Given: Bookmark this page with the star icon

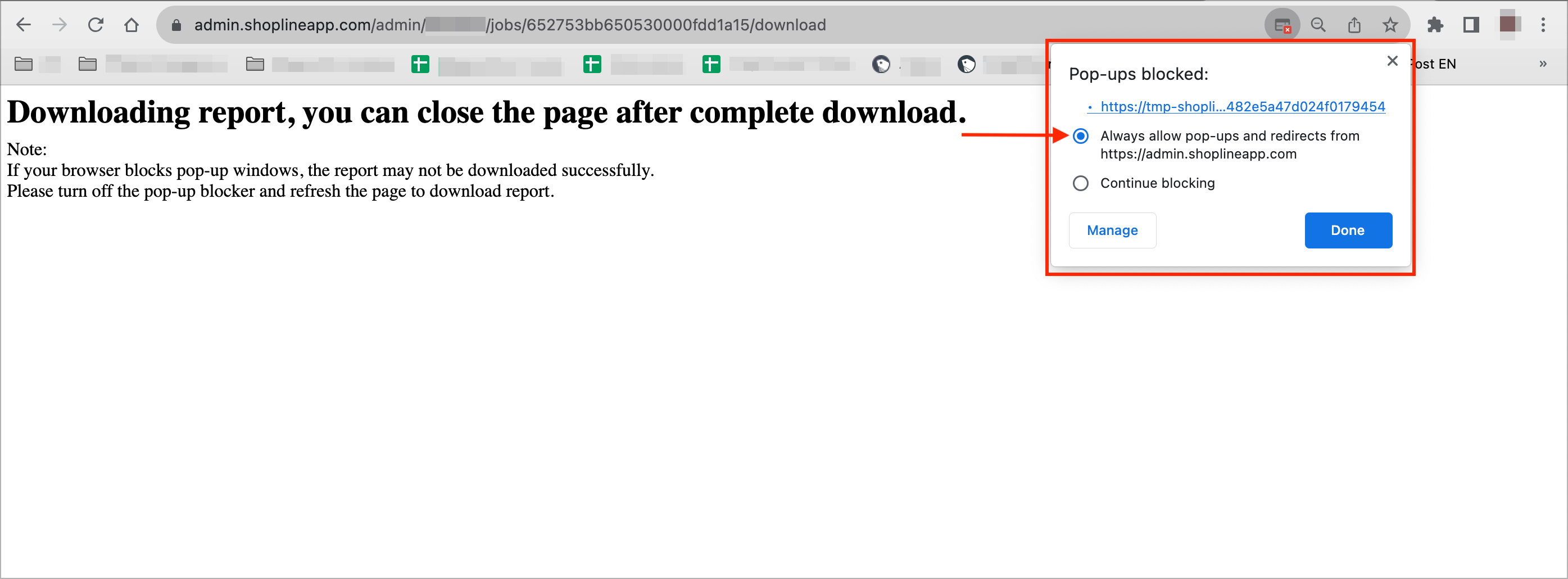Looking at the screenshot, I should tap(1390, 25).
